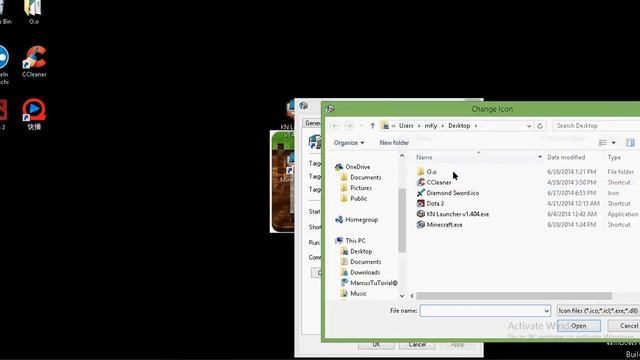Sort by the Type column header

tap(614, 157)
